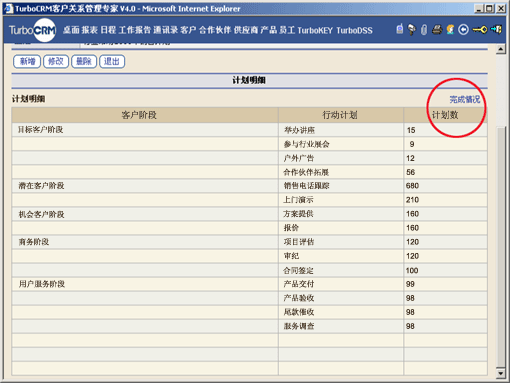Open the TurboDSS menu item

point(354,30)
